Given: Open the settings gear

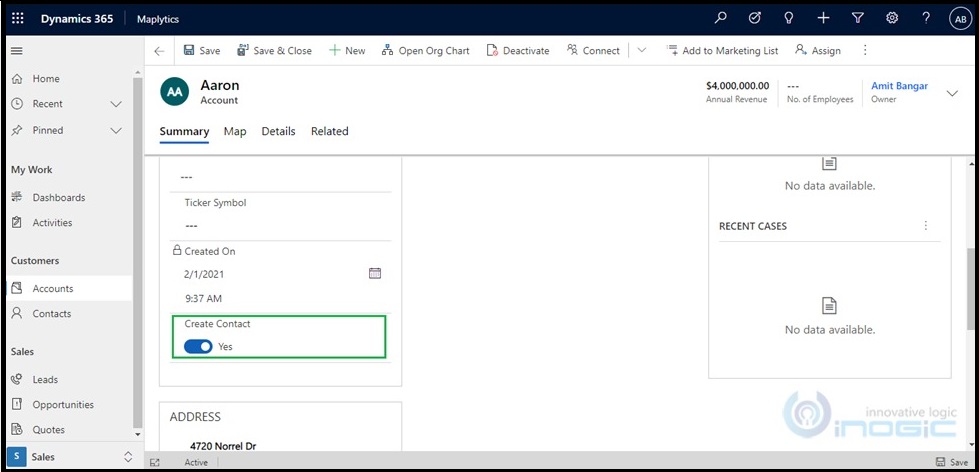Looking at the screenshot, I should pos(892,18).
